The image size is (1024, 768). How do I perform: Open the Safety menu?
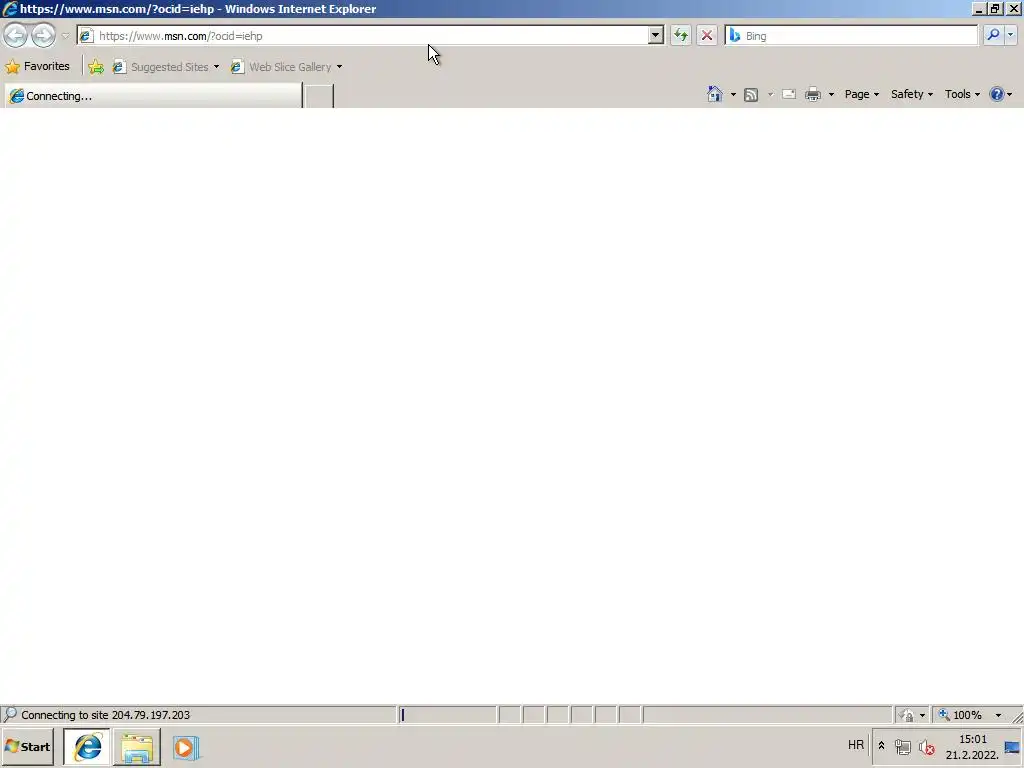click(x=912, y=94)
